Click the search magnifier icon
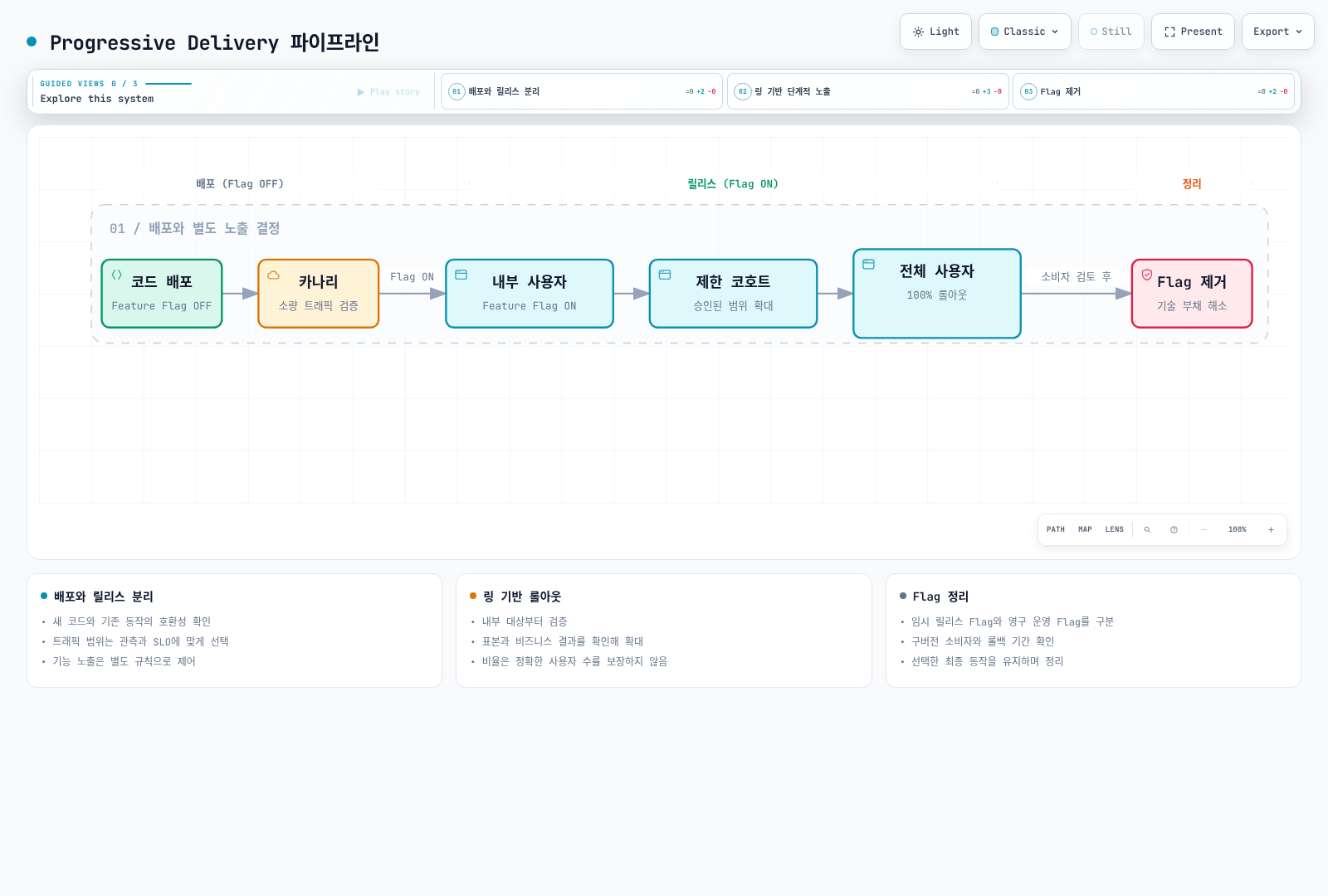 point(1148,529)
